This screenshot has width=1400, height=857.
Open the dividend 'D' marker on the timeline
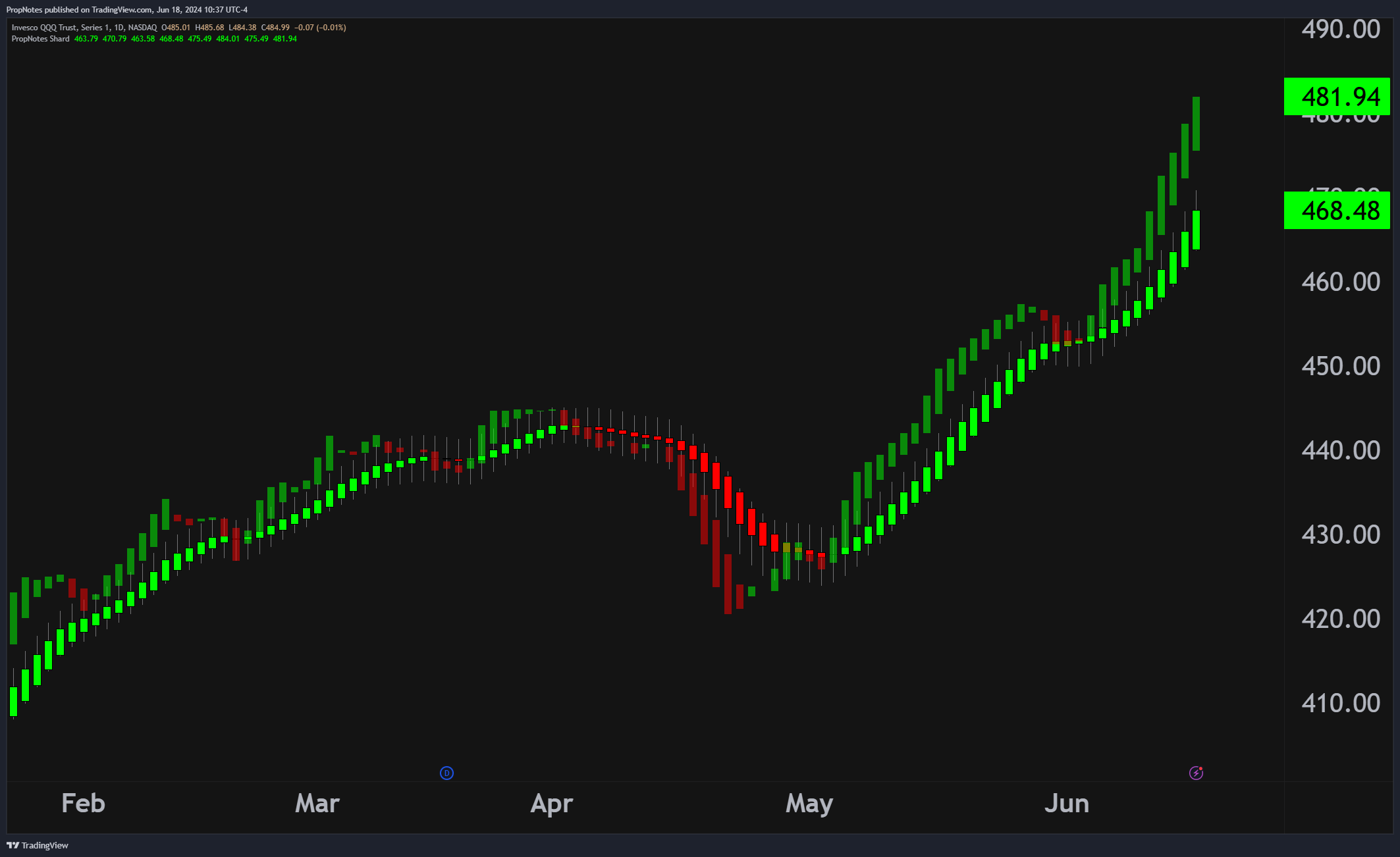click(x=446, y=773)
